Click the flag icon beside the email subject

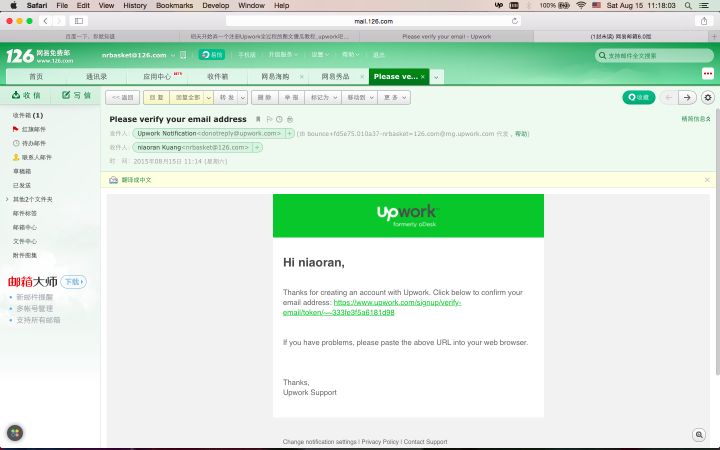pos(269,119)
